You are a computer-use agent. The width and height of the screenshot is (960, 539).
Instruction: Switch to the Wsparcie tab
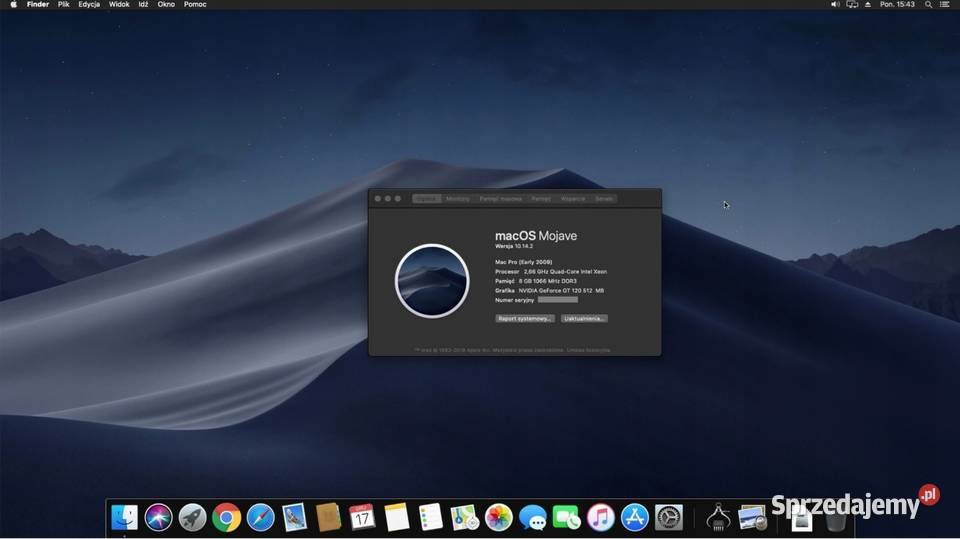pyautogui.click(x=573, y=198)
